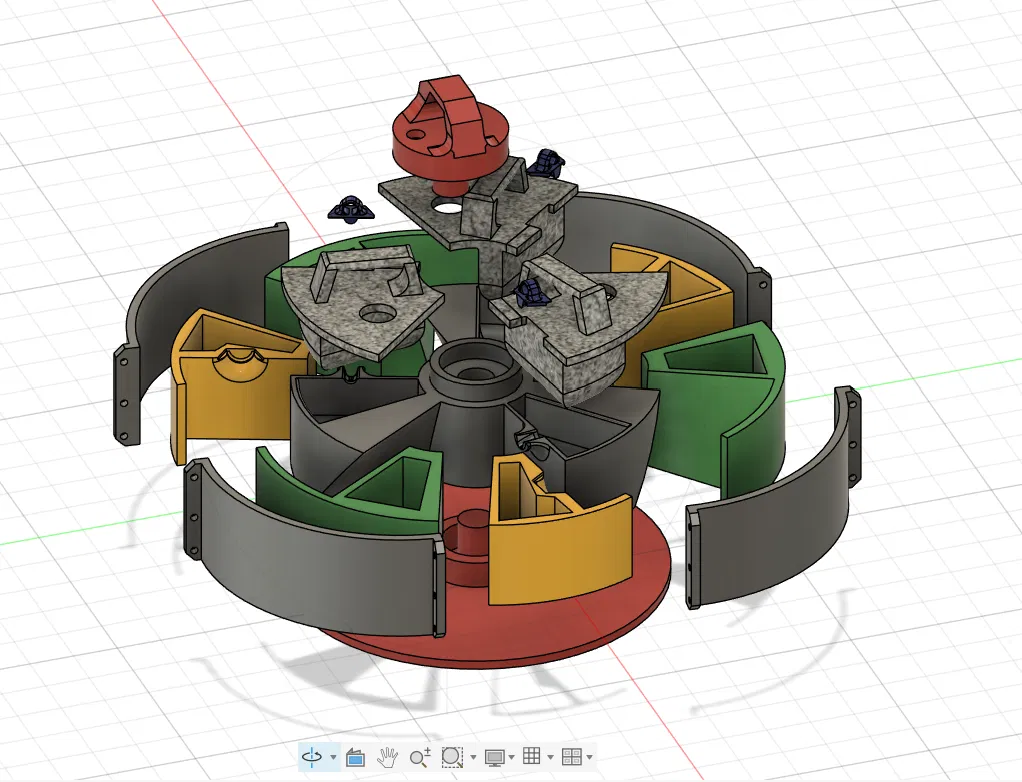Screen dimensions: 1022x782
Task: Click the Grid and Snaps icon
Action: click(x=532, y=756)
